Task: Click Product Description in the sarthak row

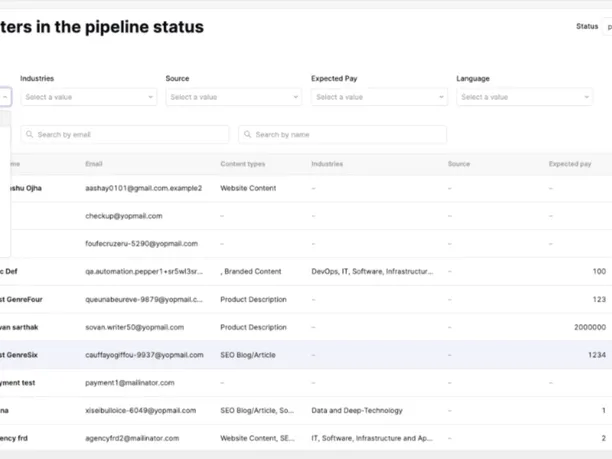Action: (x=253, y=327)
